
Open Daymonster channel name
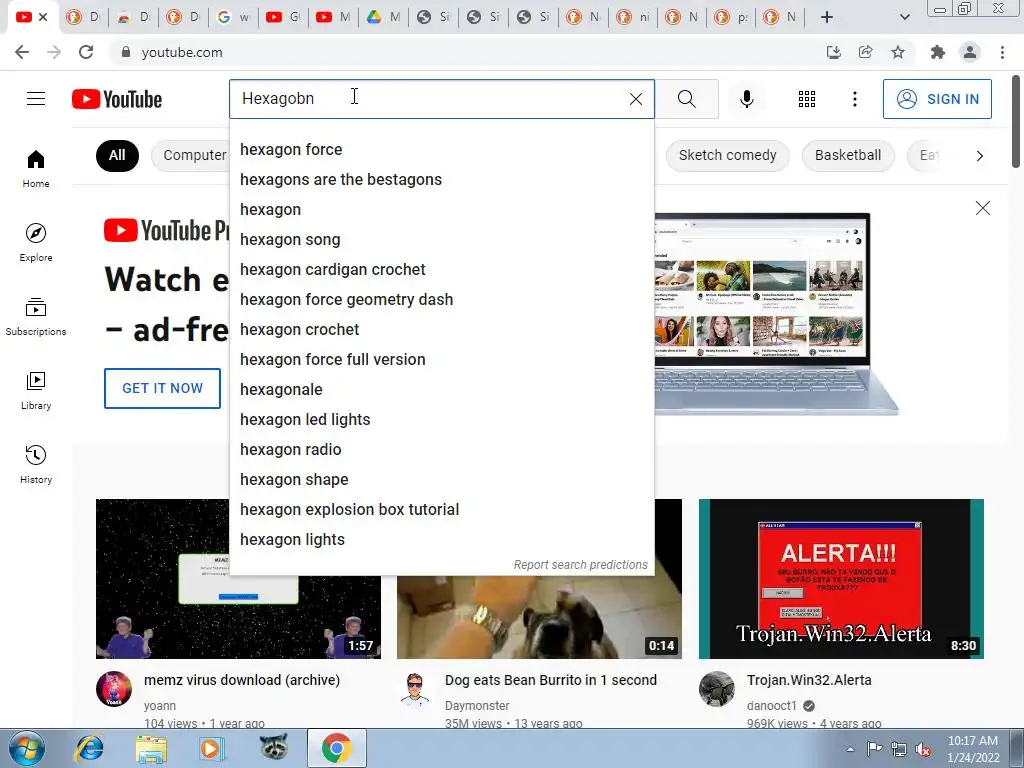[x=477, y=706]
